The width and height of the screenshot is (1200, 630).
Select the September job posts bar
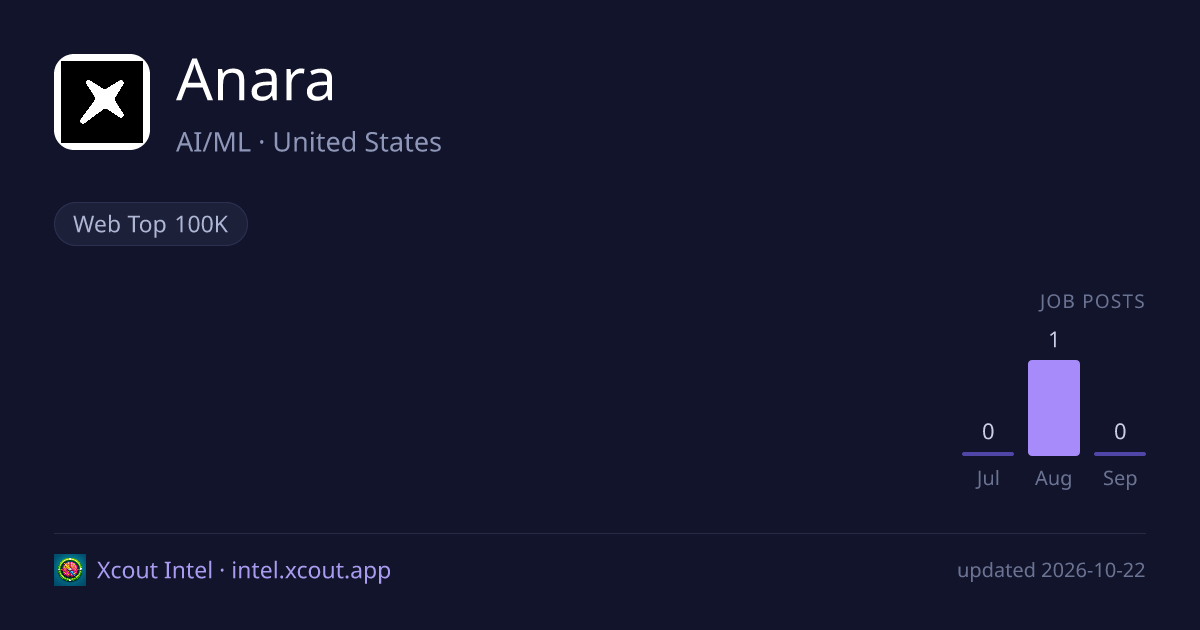pos(1120,454)
